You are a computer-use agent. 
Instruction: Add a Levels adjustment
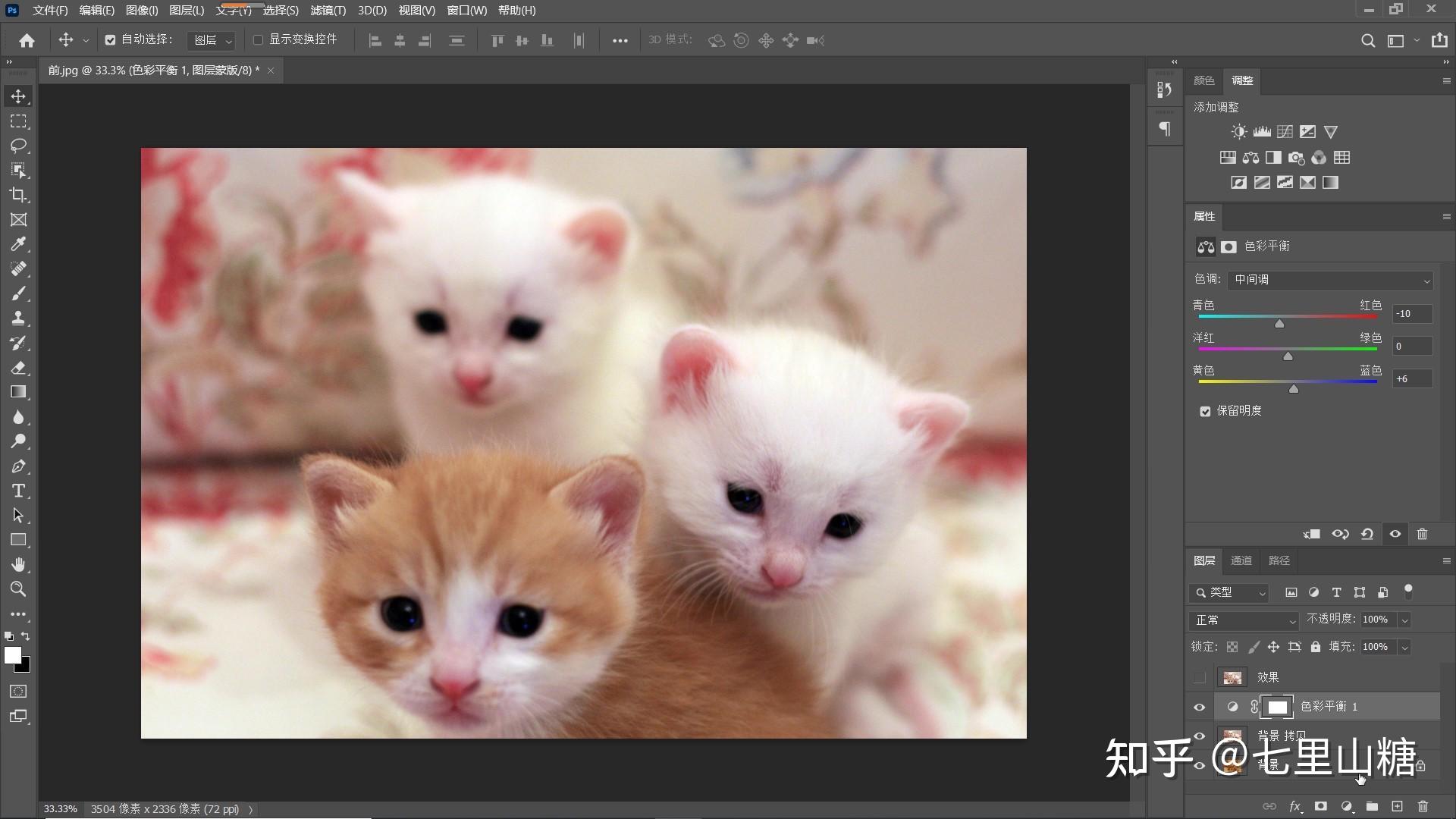[x=1262, y=132]
